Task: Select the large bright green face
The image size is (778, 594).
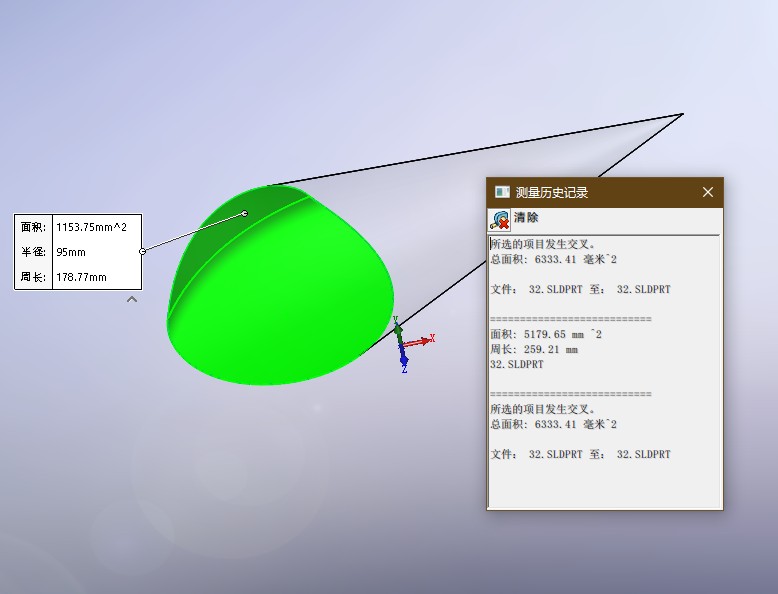Action: tap(290, 310)
